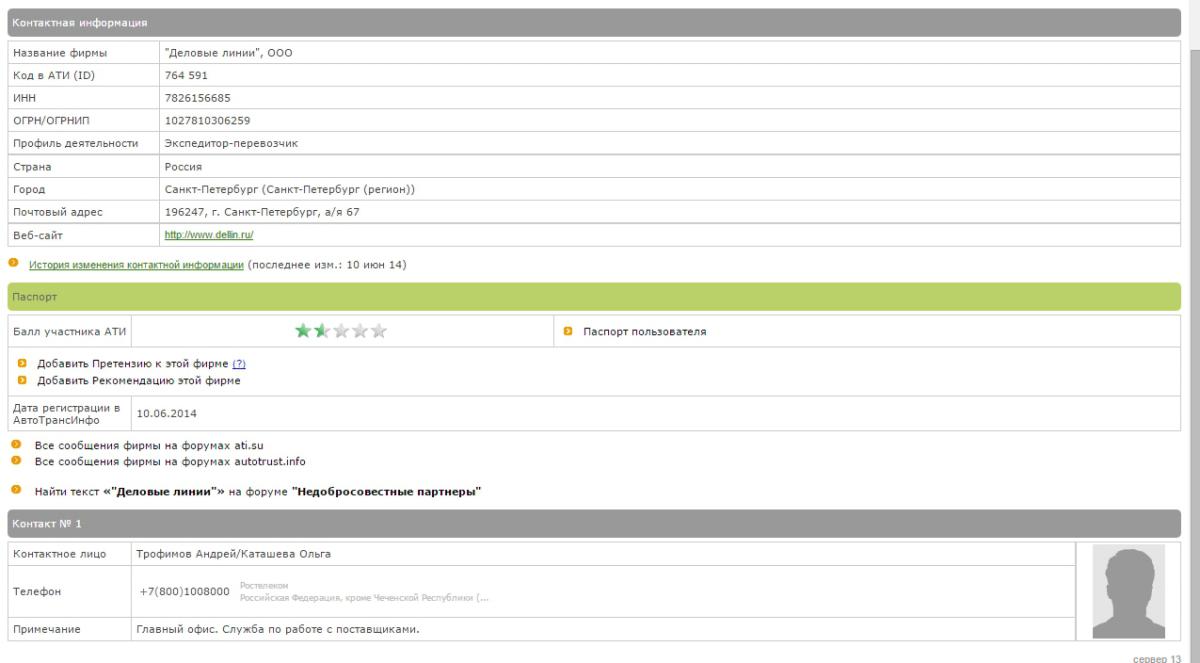Click the Веб-сайт row label
The width and height of the screenshot is (1200, 663).
39,234
